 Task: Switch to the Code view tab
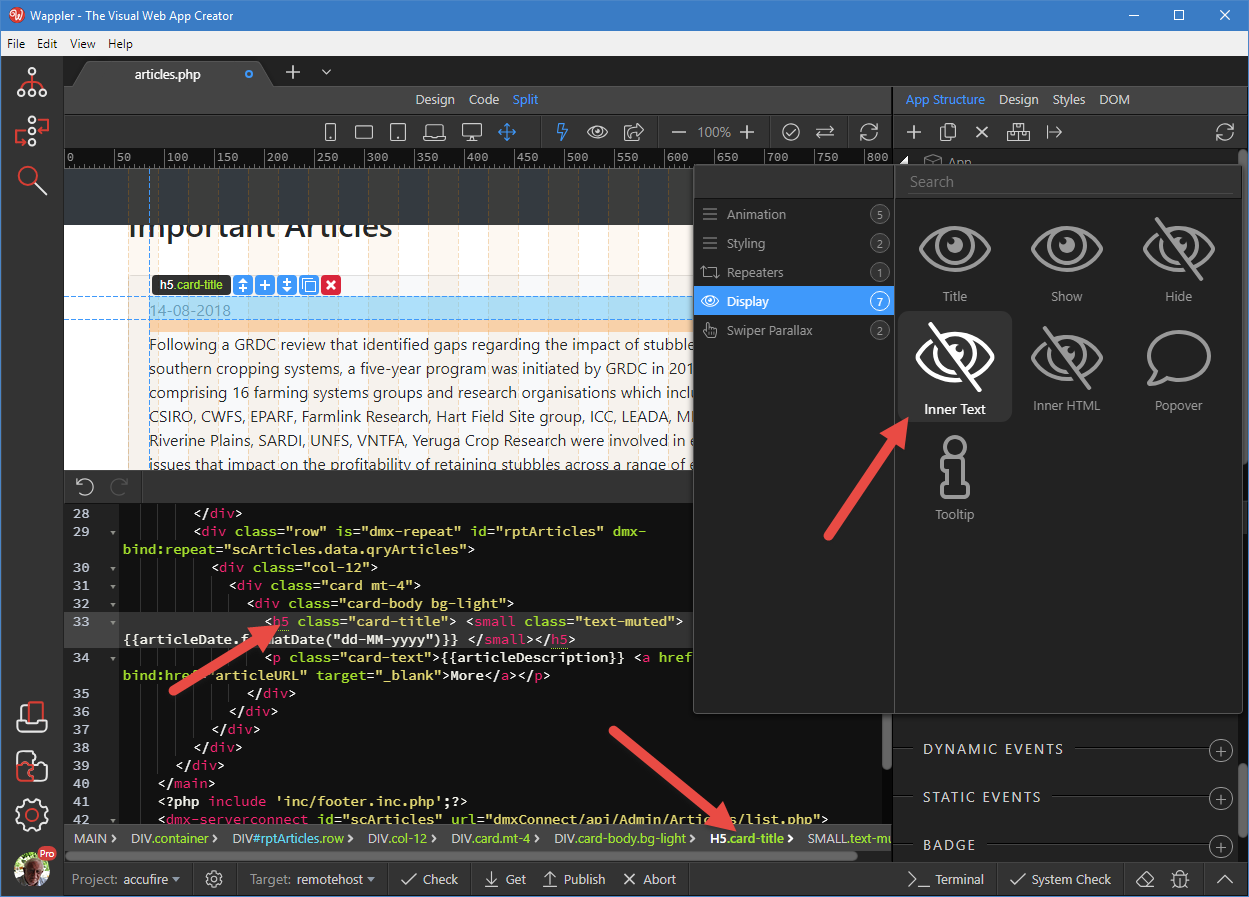click(484, 99)
